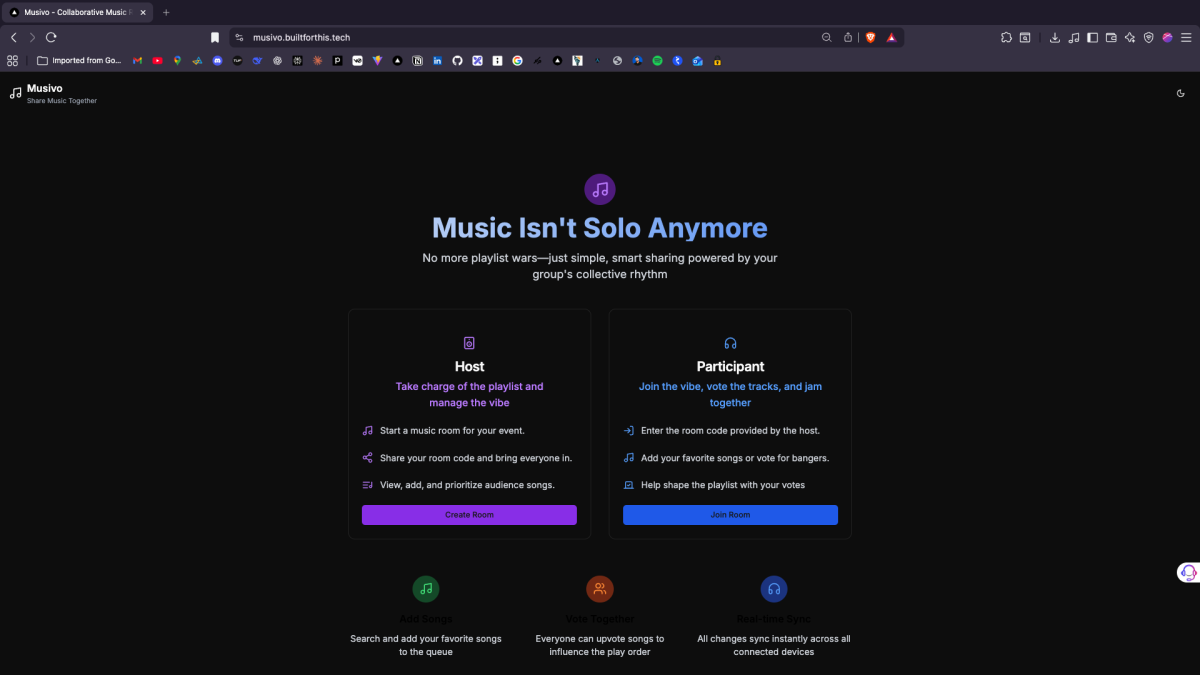1200x675 pixels.
Task: Click the speaker icon above Host
Action: pos(469,343)
